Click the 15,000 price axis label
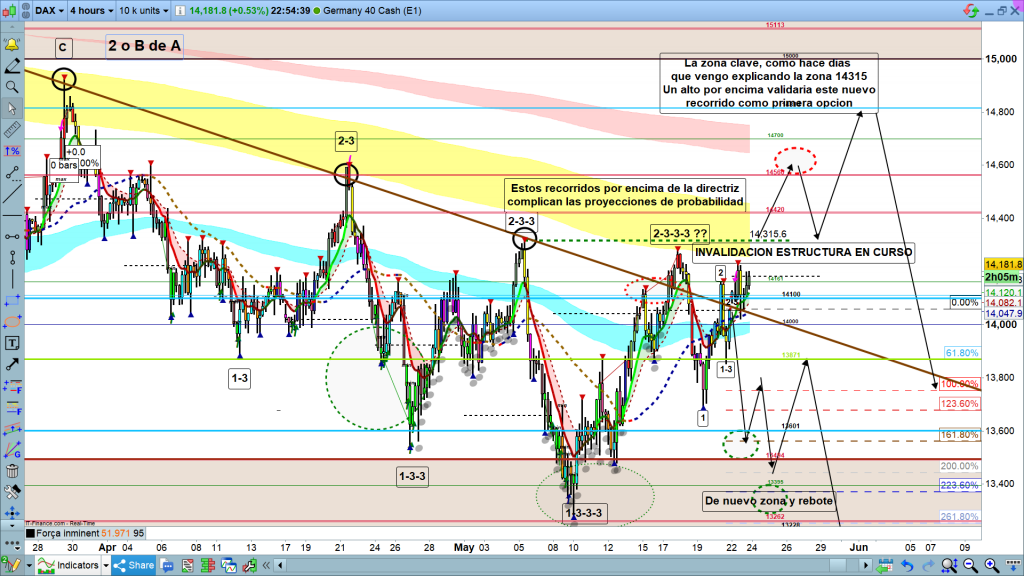Viewport: 1024px width, 576px height. pos(1001,59)
